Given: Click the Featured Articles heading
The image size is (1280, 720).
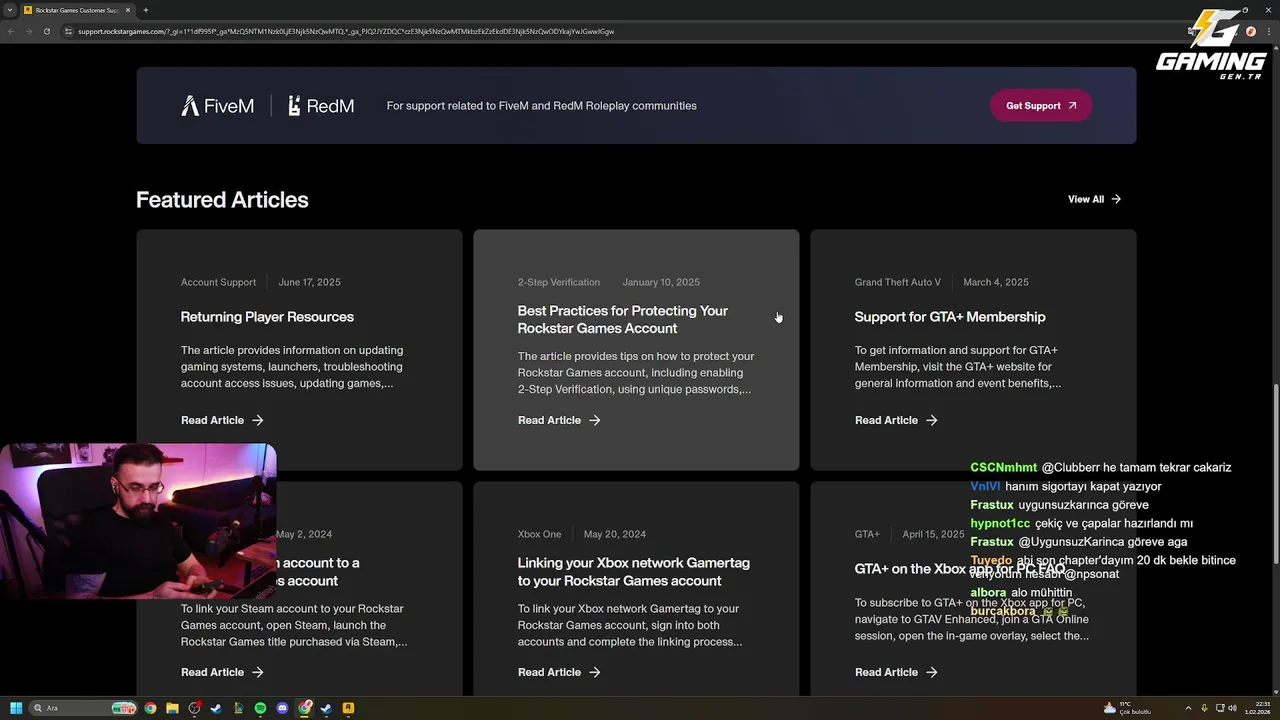Looking at the screenshot, I should 222,200.
